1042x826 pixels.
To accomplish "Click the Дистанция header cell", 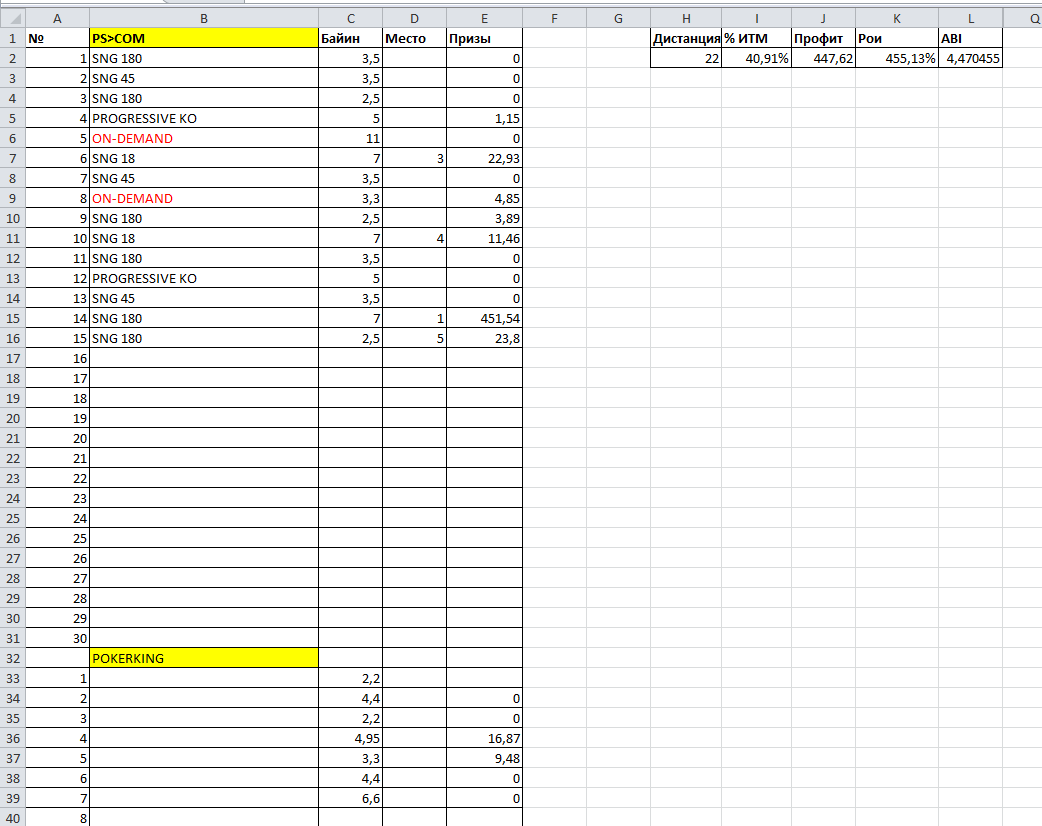I will pyautogui.click(x=686, y=38).
